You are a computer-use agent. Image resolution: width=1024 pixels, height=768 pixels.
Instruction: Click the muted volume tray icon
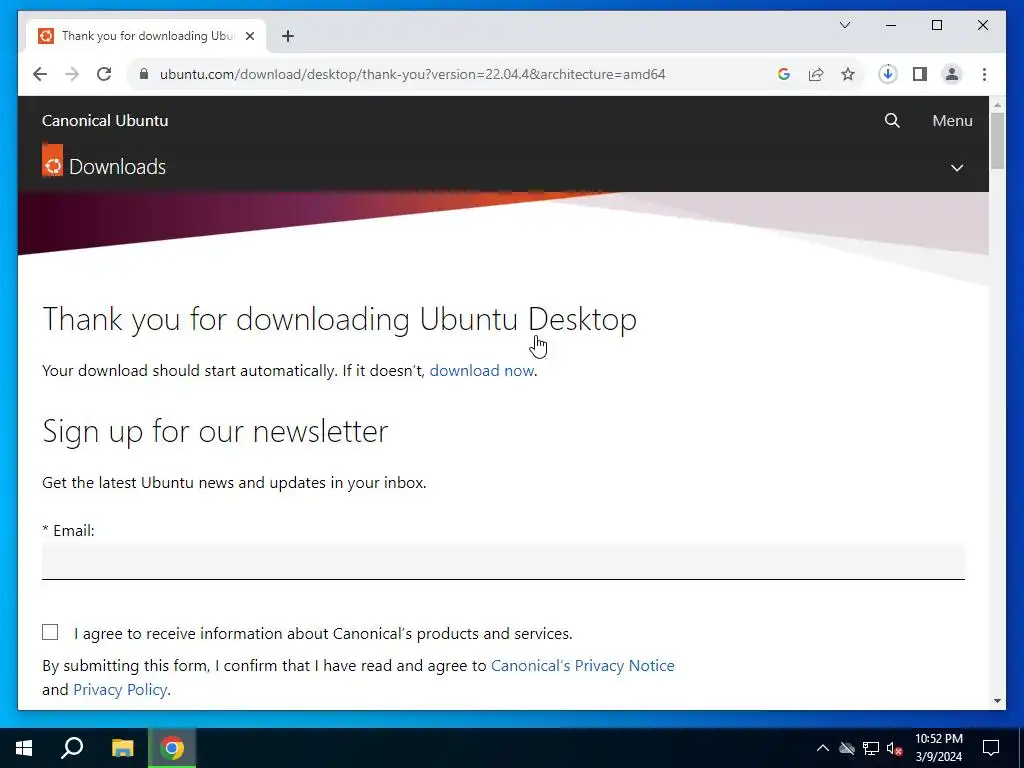point(895,748)
